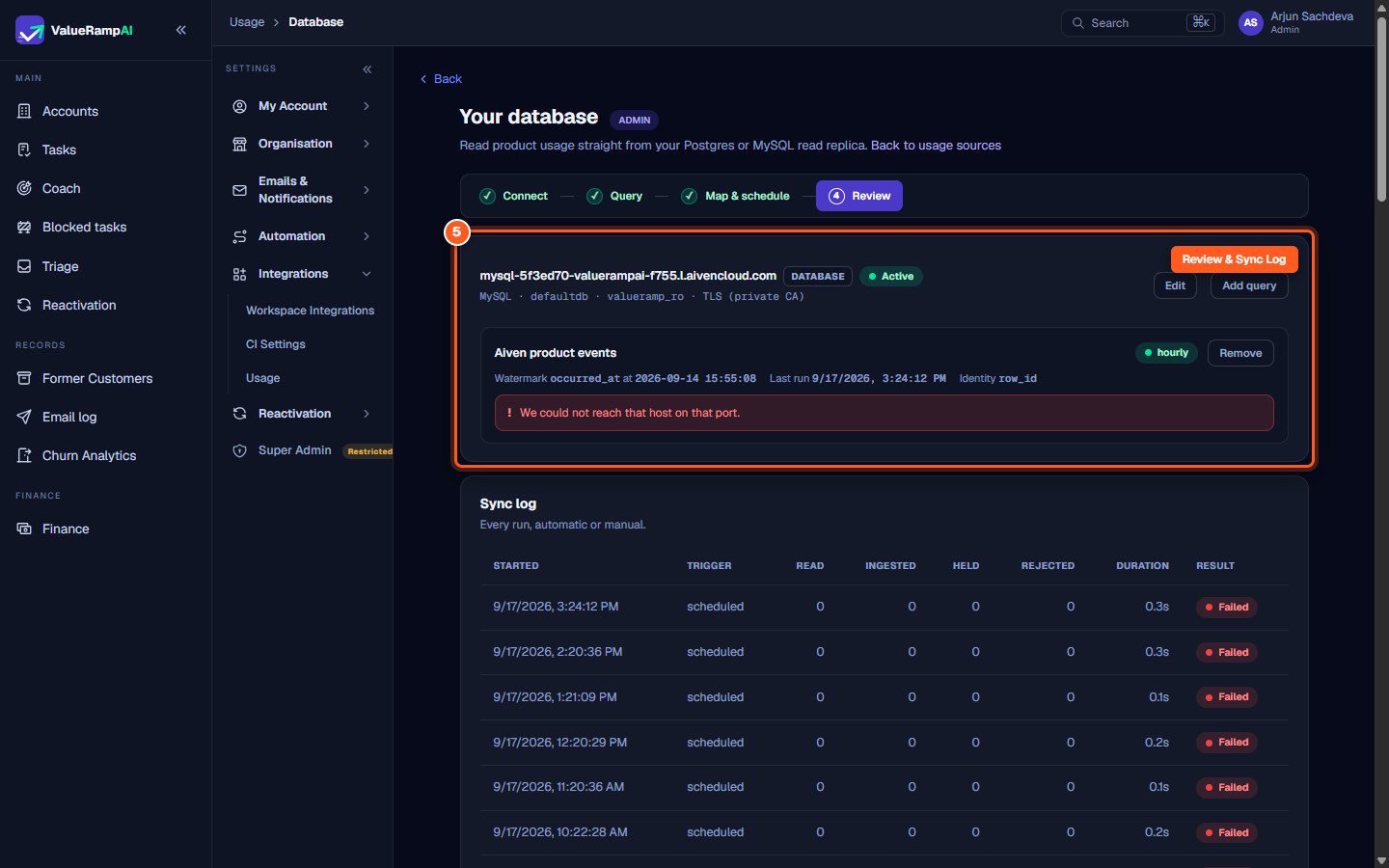Click the Email log paper-plane icon
The image size is (1389, 868).
[24, 417]
